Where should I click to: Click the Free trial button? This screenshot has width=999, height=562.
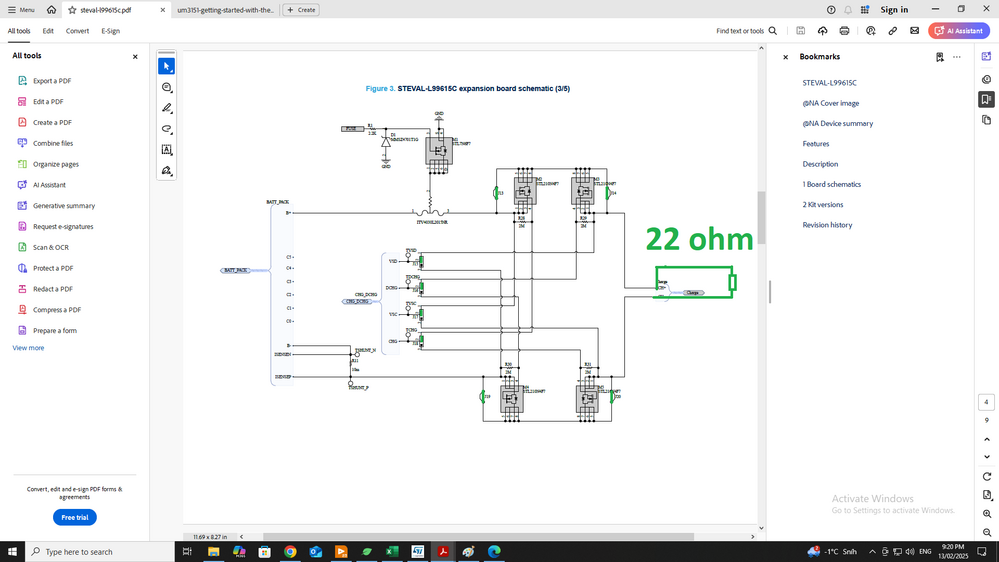point(75,517)
